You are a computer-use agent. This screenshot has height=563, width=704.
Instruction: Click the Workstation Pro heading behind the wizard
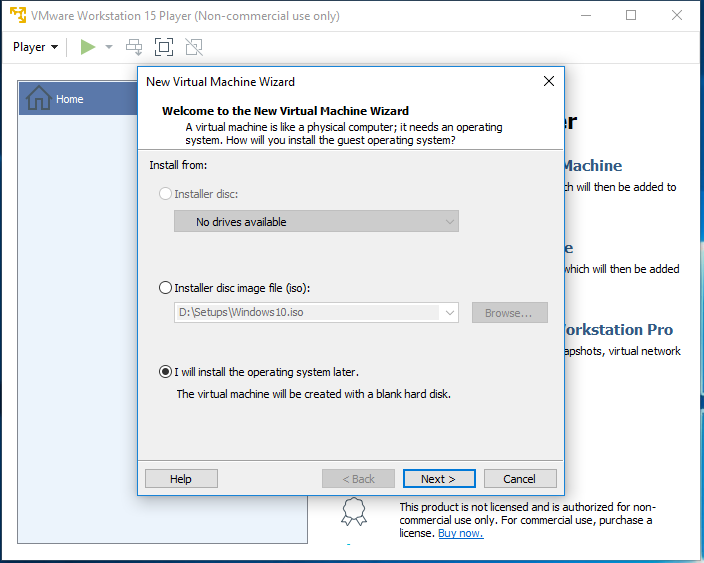pyautogui.click(x=619, y=330)
